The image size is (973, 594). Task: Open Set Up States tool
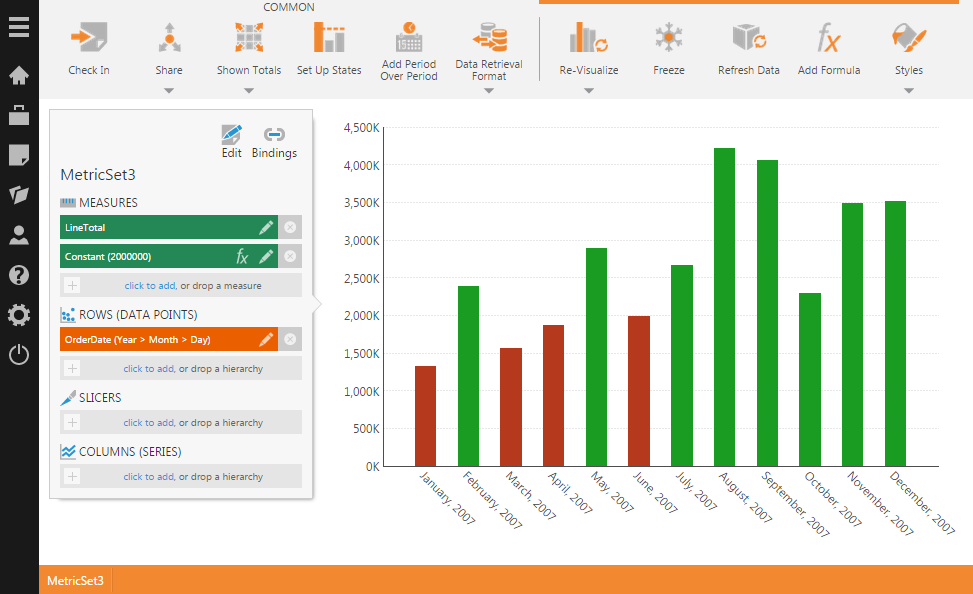tap(329, 39)
